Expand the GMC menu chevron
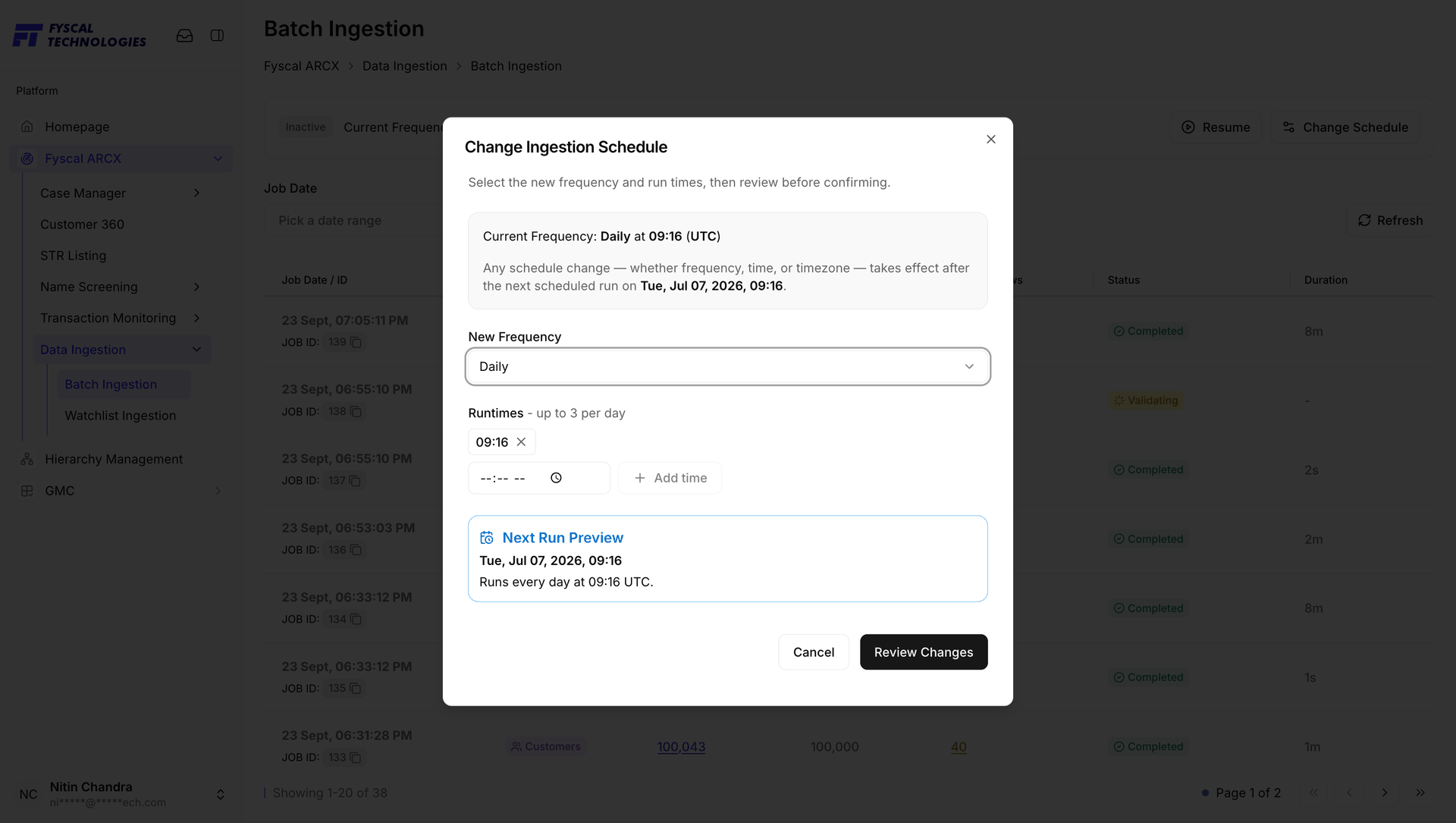This screenshot has width=1456, height=823. pos(218,491)
